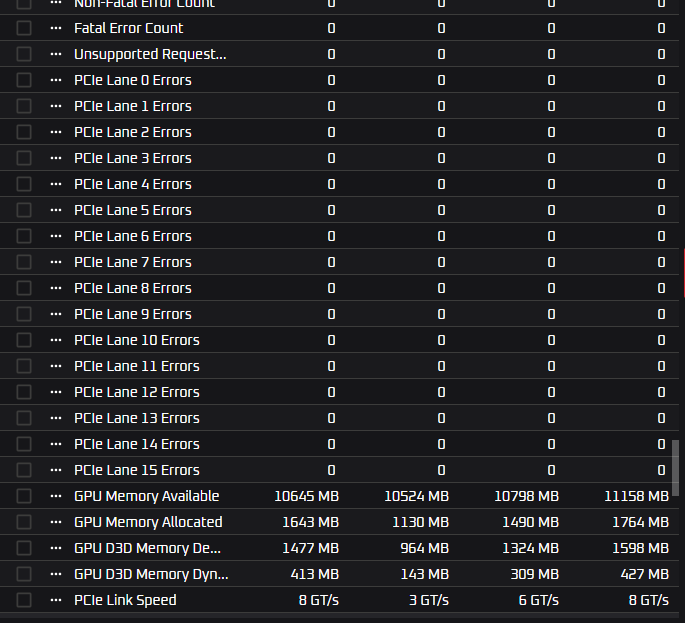Tick the GPU Memory Available checkbox
The image size is (685, 623).
pos(24,496)
